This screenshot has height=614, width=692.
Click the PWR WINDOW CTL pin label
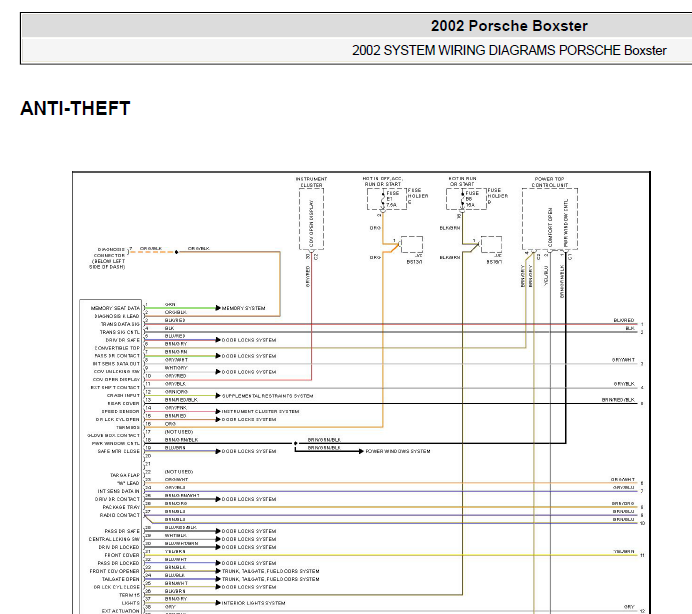click(116, 443)
